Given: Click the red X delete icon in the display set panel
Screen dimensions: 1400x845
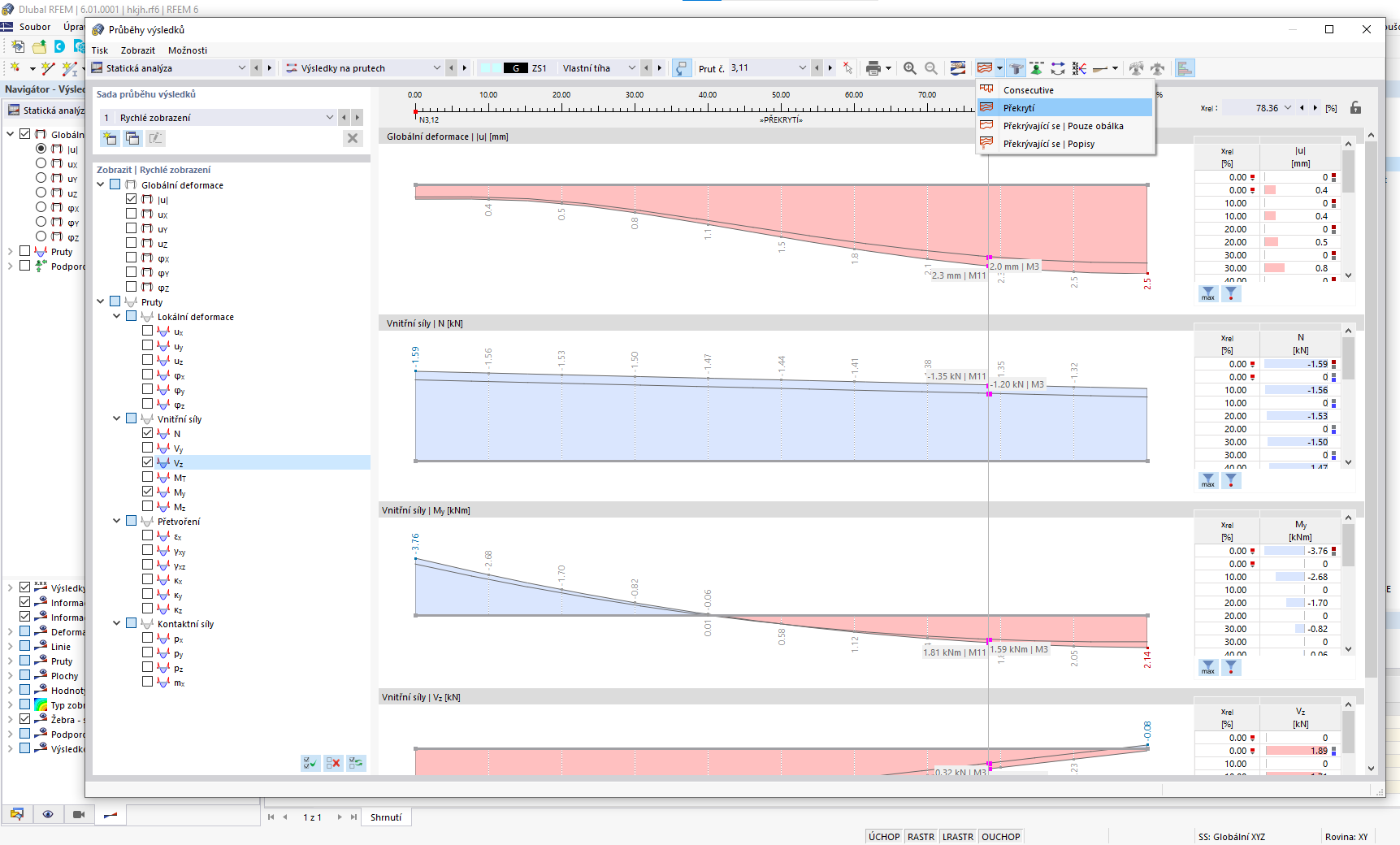Looking at the screenshot, I should tap(353, 138).
